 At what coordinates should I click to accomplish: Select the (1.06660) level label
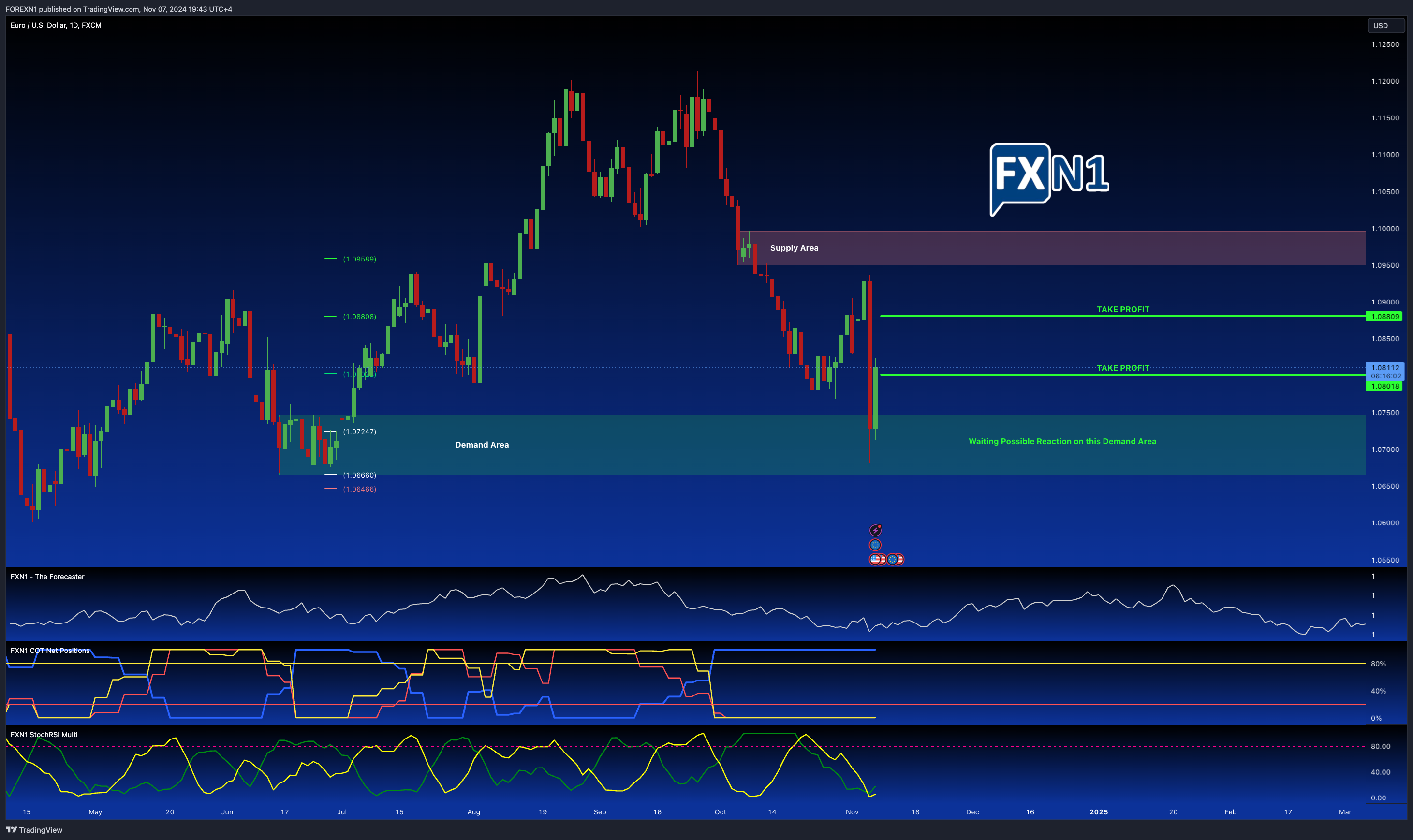click(360, 475)
